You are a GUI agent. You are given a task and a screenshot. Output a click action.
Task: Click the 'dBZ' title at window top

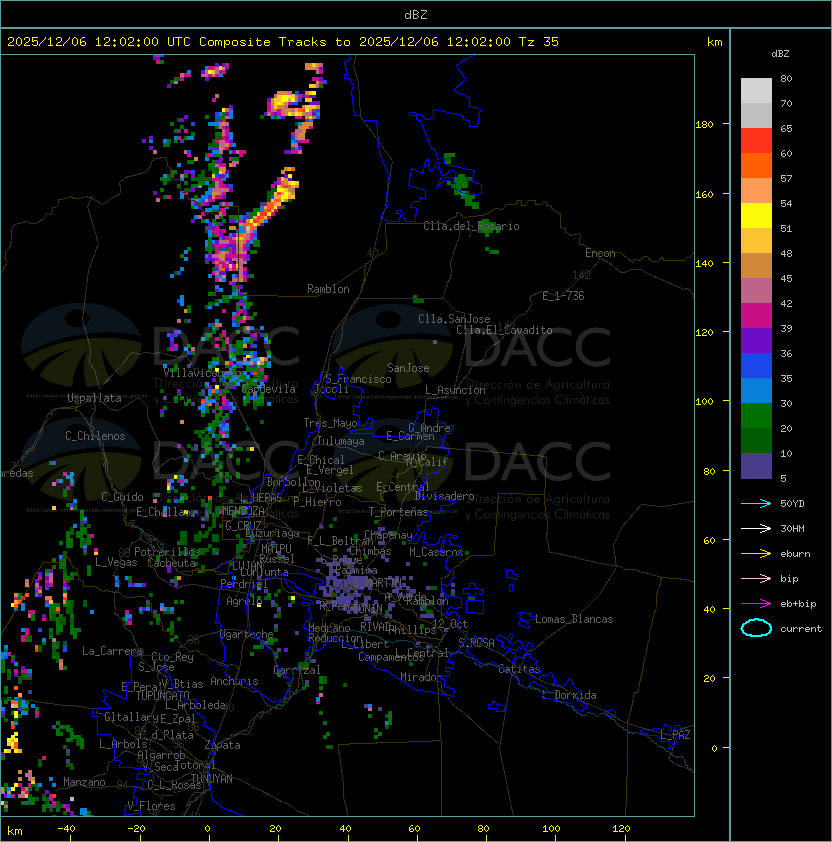[416, 14]
